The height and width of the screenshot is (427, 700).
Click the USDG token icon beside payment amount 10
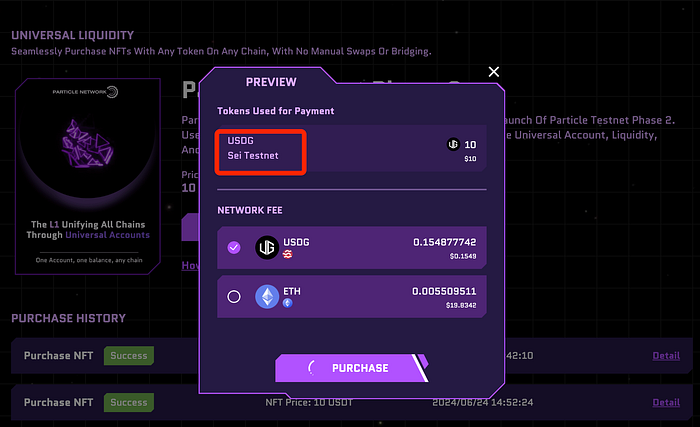coord(454,144)
